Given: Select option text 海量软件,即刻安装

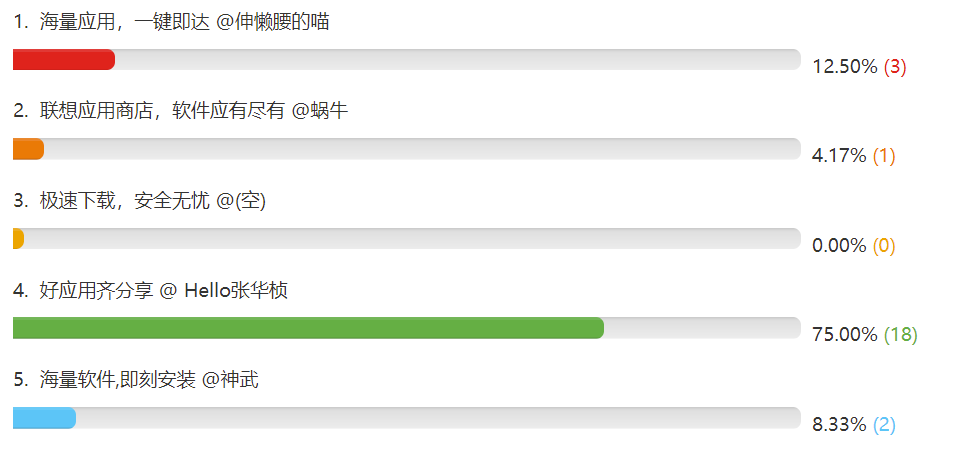Looking at the screenshot, I should click(x=118, y=380).
